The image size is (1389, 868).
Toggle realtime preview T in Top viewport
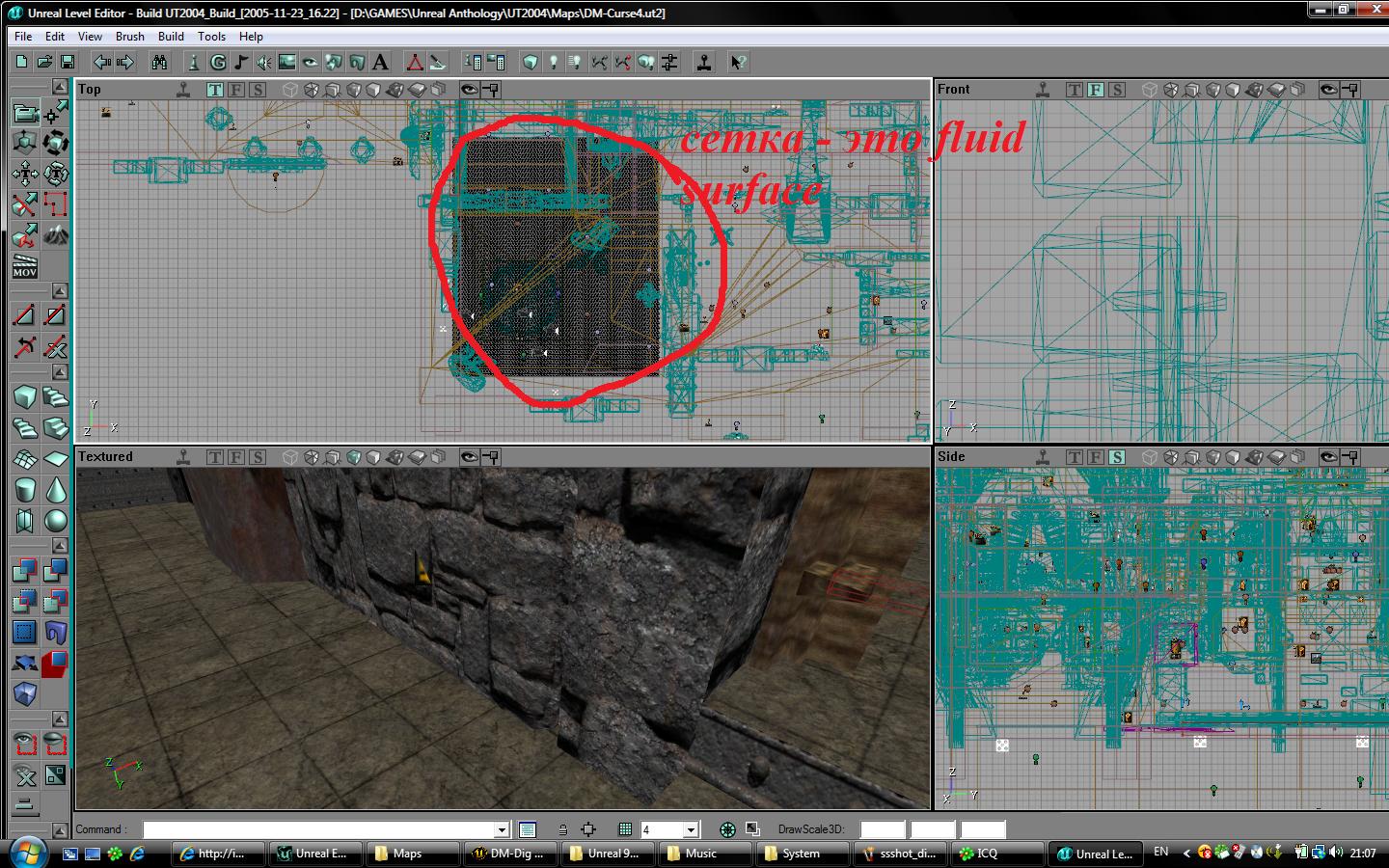coord(214,90)
